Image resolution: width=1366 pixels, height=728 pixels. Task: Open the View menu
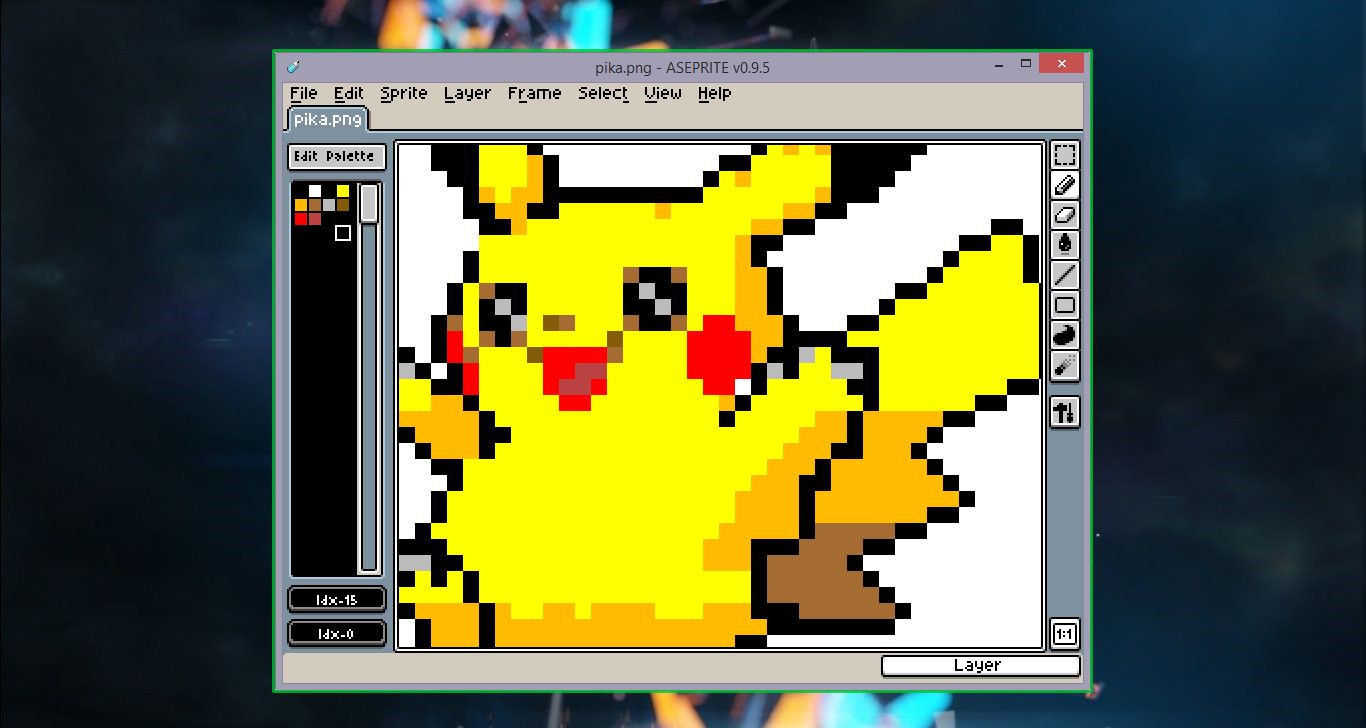662,93
